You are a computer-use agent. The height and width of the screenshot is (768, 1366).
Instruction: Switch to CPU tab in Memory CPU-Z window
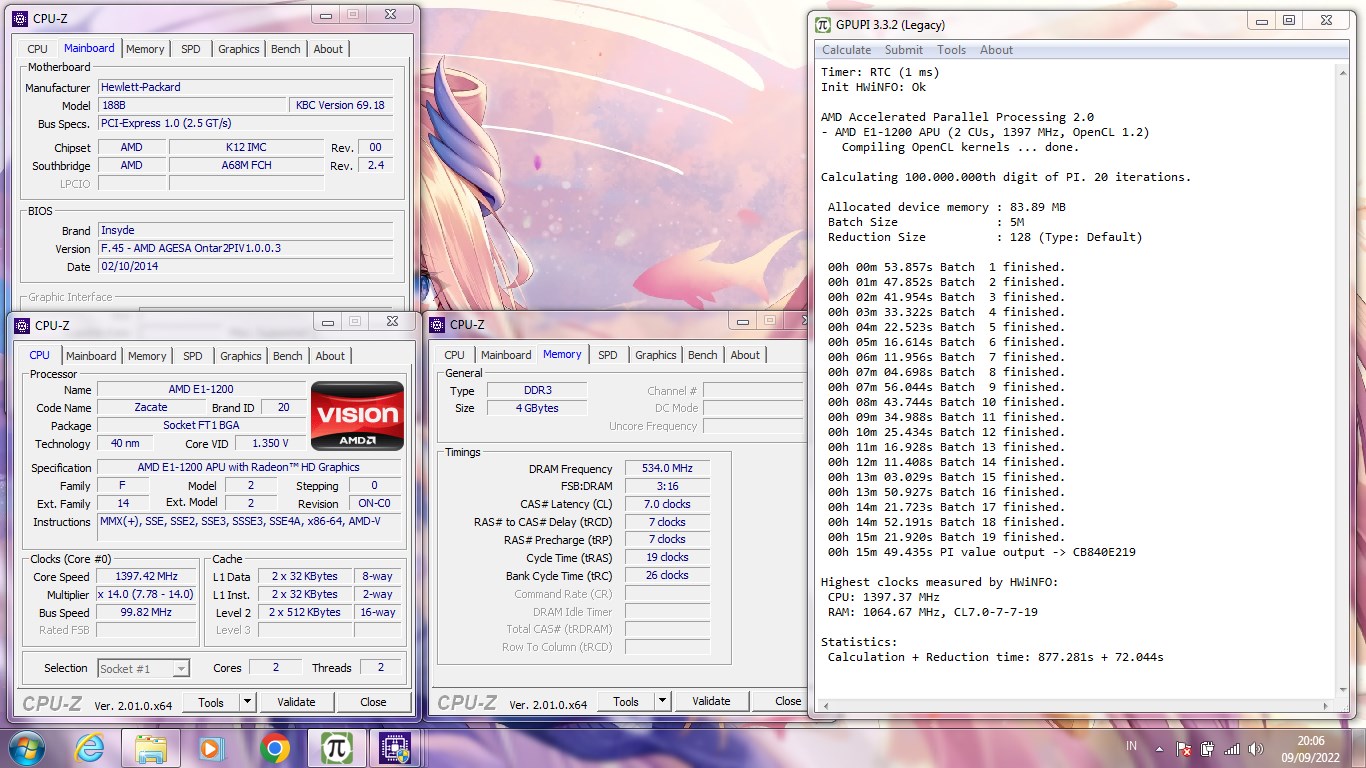pos(454,355)
